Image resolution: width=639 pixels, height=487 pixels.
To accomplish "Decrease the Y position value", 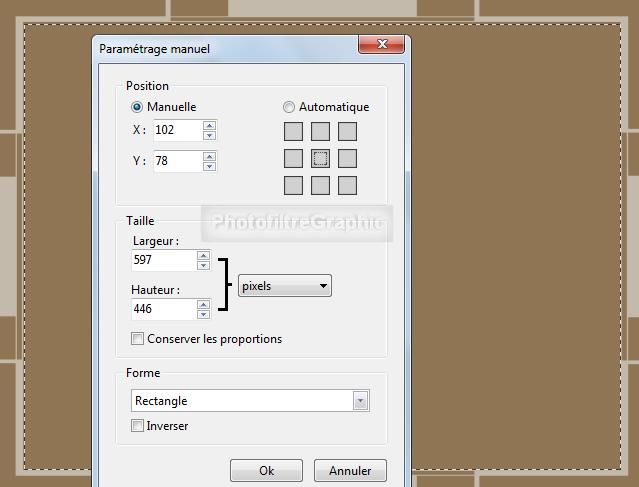I will [209, 166].
